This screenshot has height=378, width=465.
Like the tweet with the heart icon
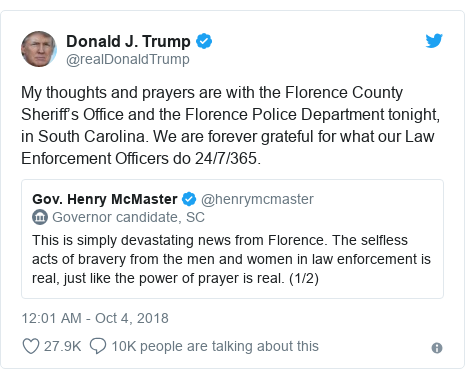(31, 346)
